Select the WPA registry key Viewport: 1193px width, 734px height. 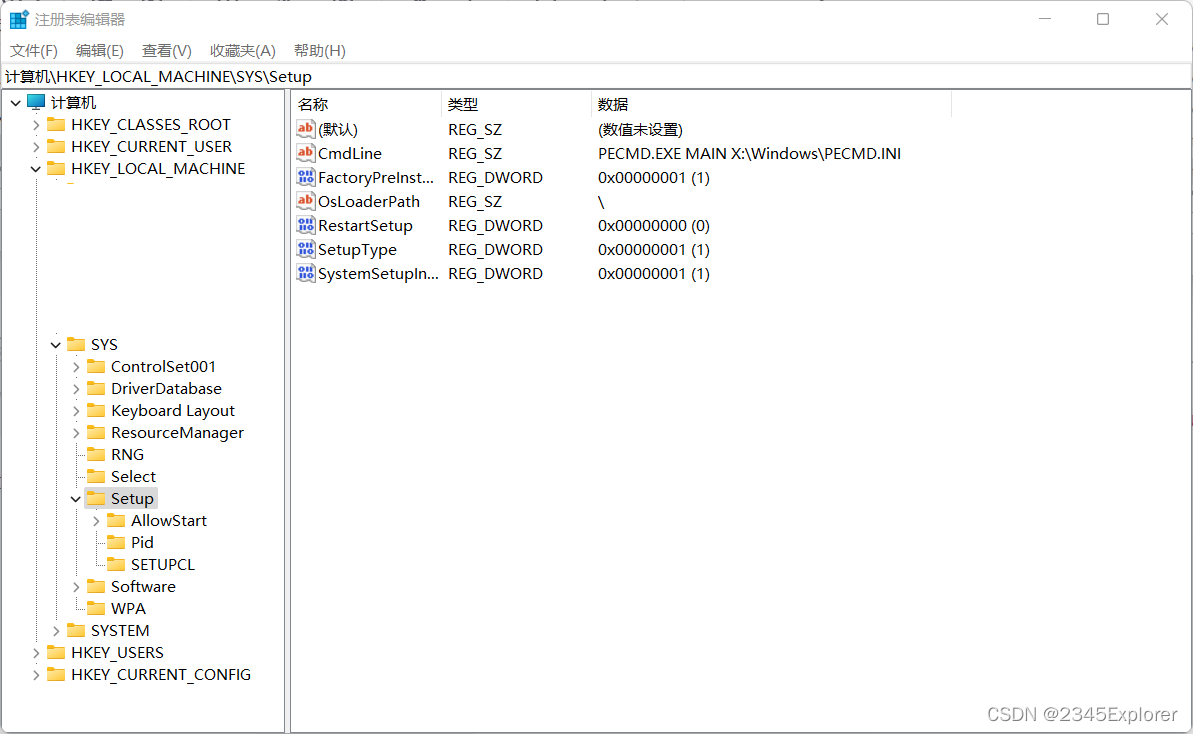(128, 608)
